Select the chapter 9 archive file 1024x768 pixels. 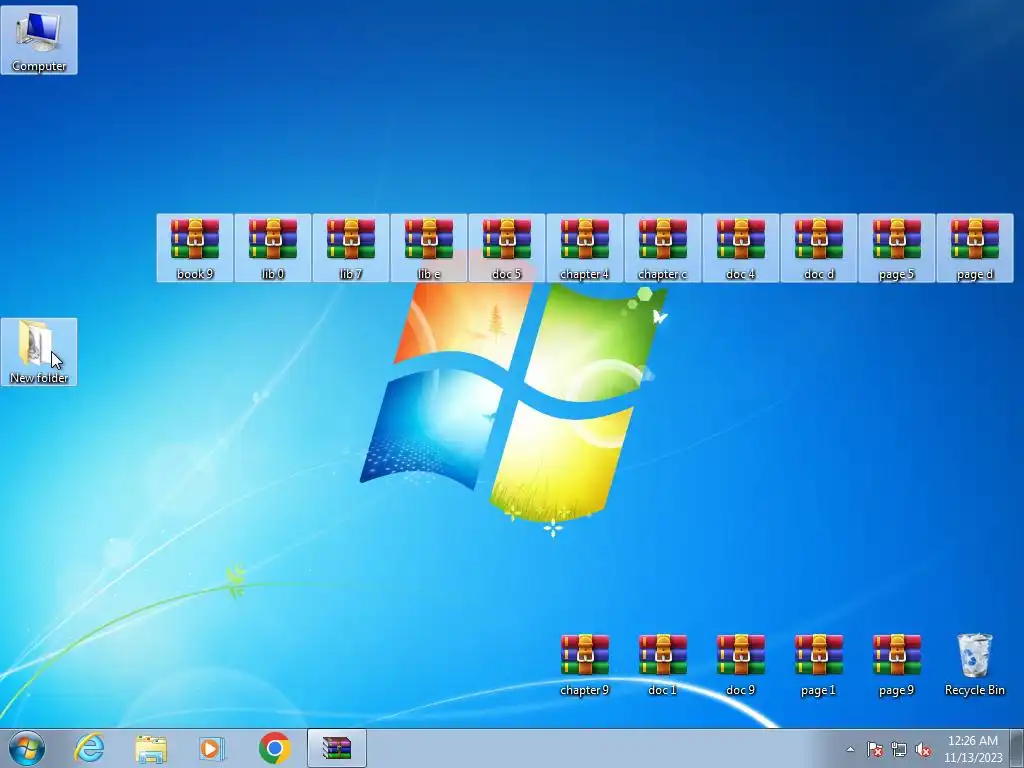[584, 664]
